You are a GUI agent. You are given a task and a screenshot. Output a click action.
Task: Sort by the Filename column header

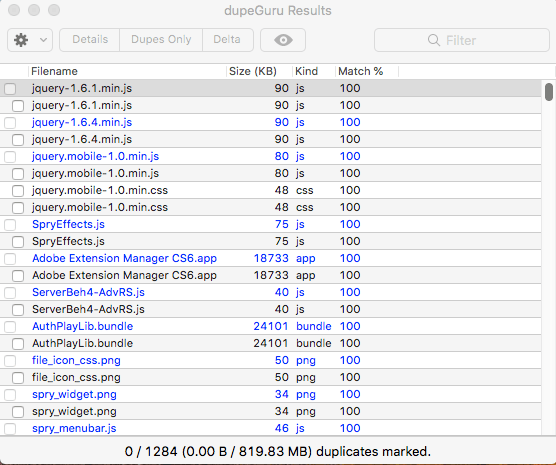pyautogui.click(x=127, y=71)
